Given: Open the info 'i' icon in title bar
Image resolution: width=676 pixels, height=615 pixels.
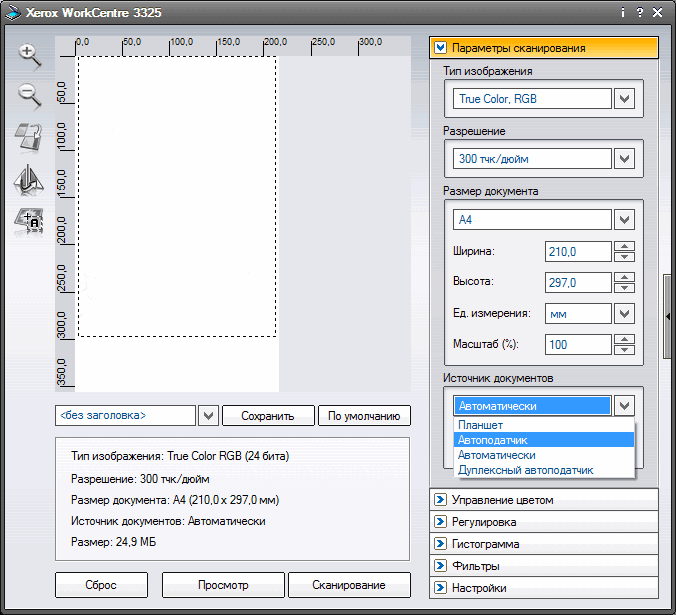Looking at the screenshot, I should click(623, 12).
